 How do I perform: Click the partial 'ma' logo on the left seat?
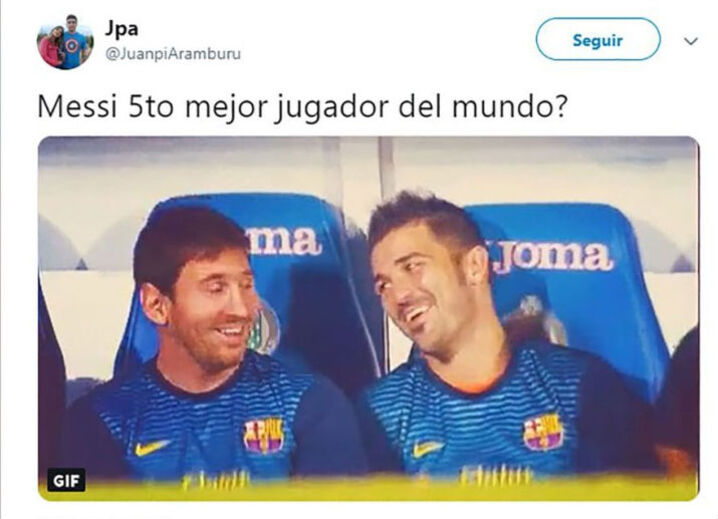[285, 241]
